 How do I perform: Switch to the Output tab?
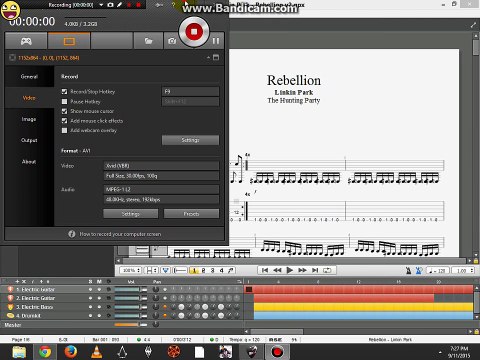pyautogui.click(x=29, y=140)
